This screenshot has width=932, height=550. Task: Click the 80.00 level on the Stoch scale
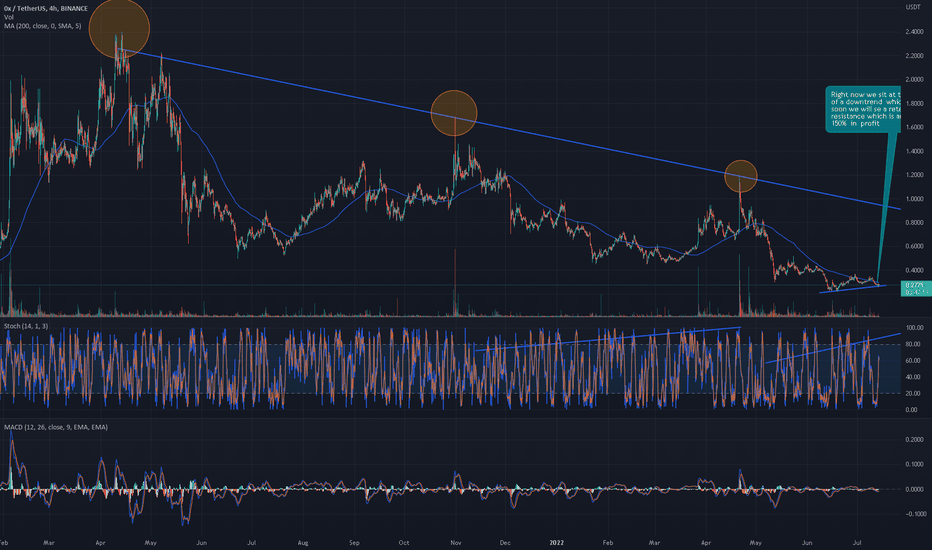(914, 344)
